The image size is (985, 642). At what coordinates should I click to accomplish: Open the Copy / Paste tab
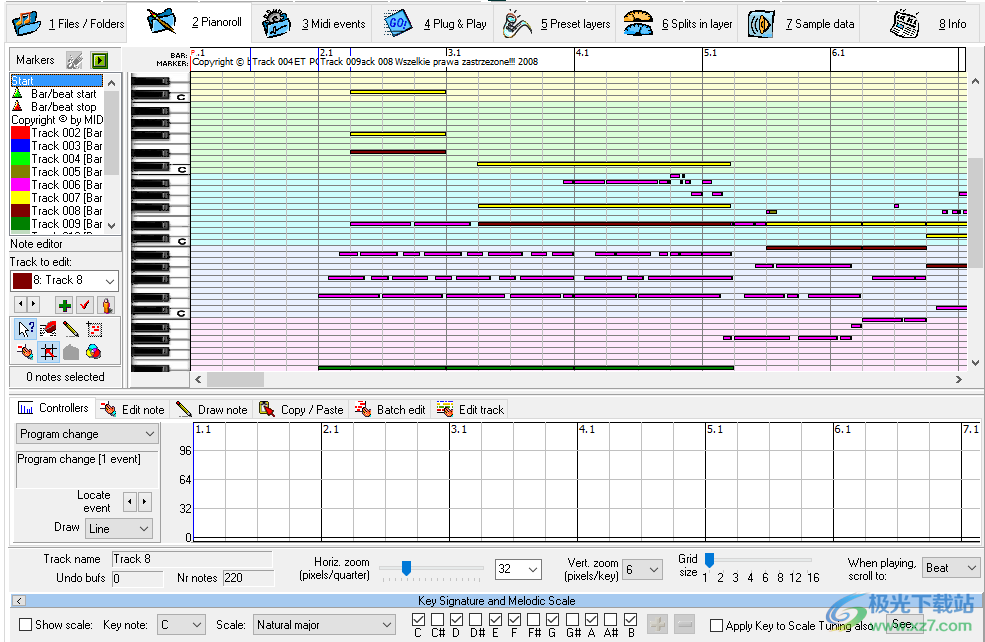coord(301,410)
